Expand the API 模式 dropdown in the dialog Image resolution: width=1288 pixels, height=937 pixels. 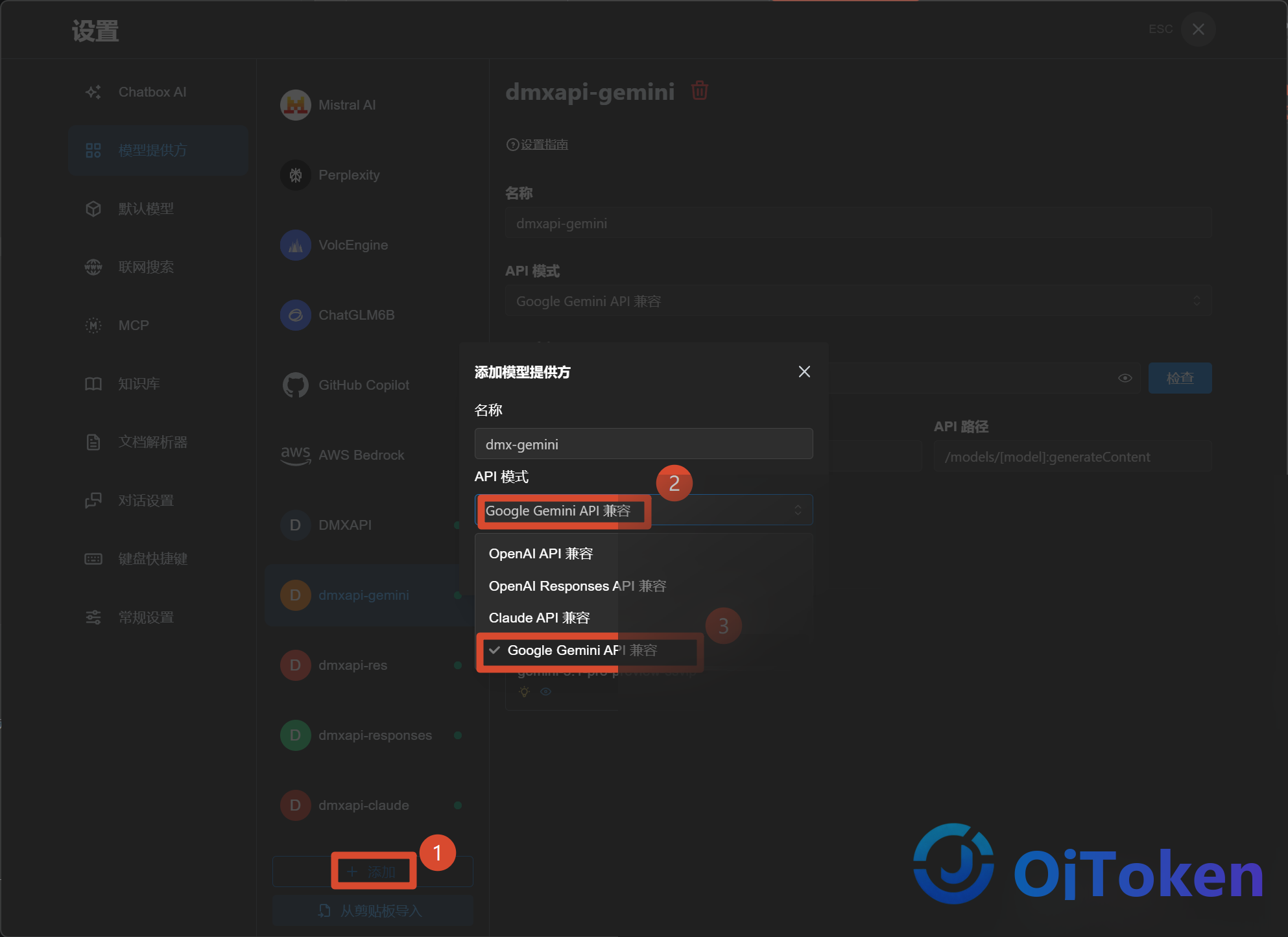point(643,511)
